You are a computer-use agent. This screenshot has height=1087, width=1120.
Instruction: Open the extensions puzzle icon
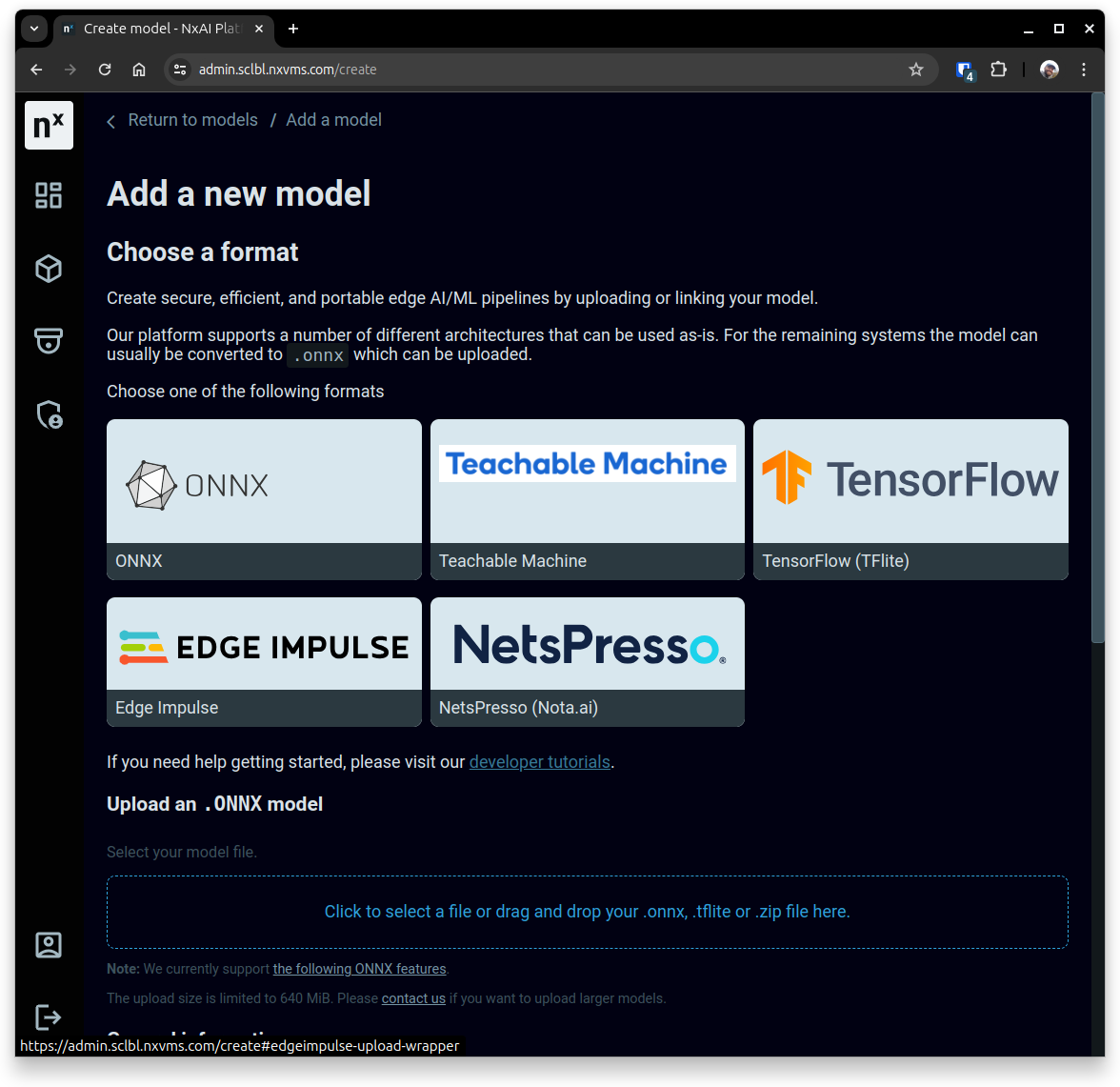(998, 70)
